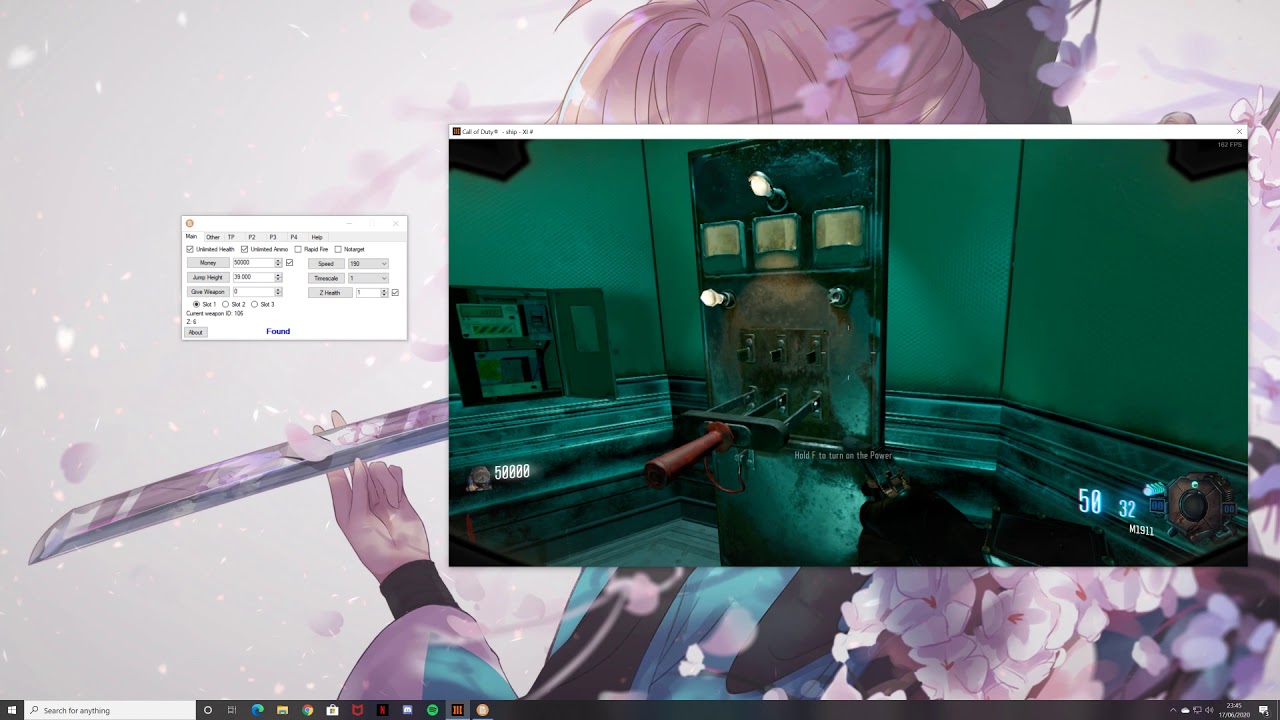
Task: Switch to Black Ops game taskbar icon
Action: click(x=457, y=710)
